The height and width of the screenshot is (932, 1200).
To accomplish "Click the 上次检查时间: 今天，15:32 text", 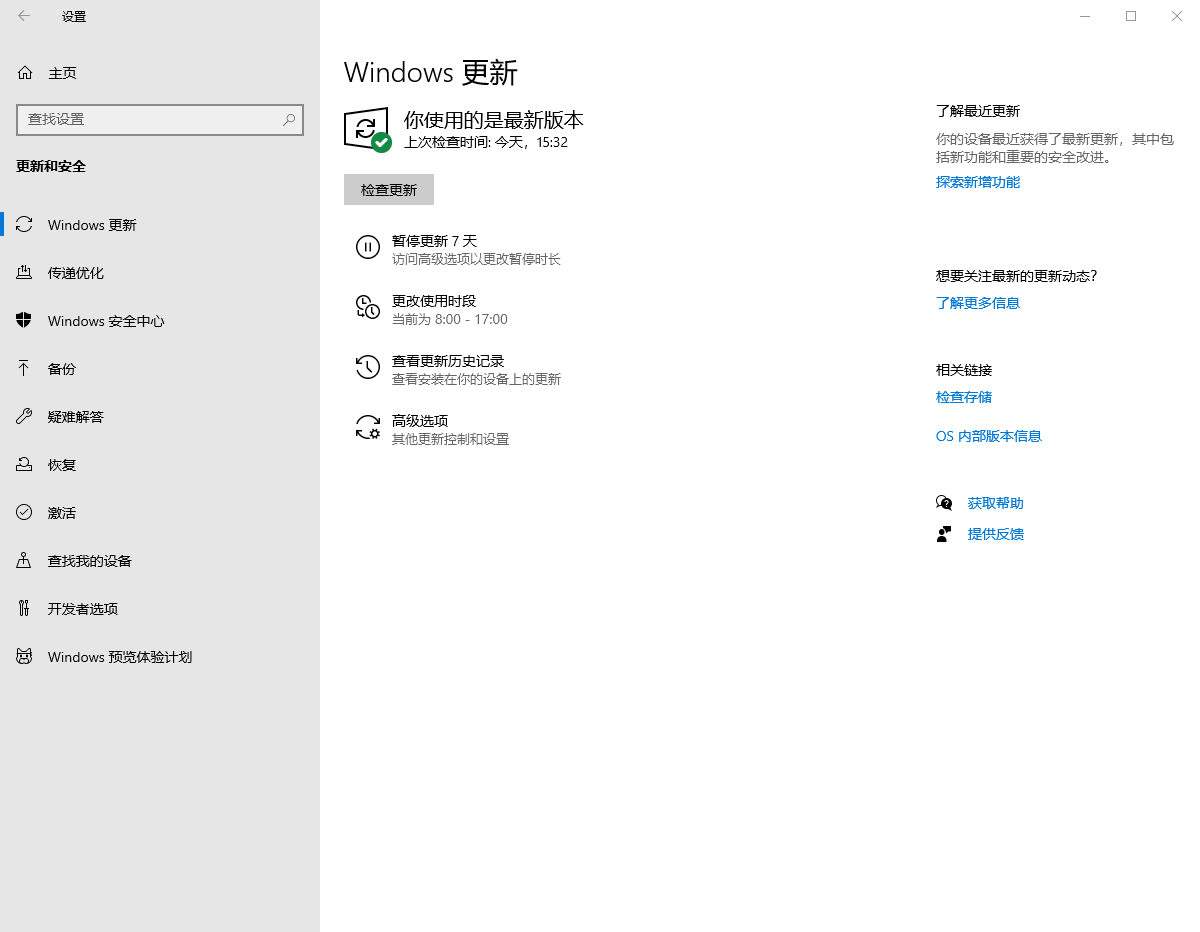I will click(486, 142).
